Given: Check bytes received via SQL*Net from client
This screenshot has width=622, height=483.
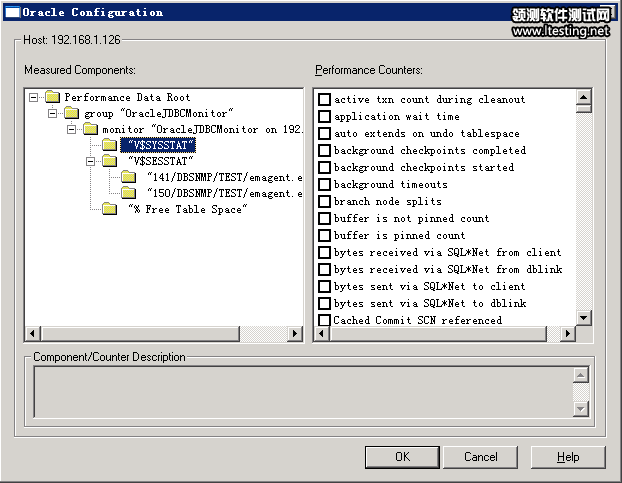Looking at the screenshot, I should pos(324,253).
